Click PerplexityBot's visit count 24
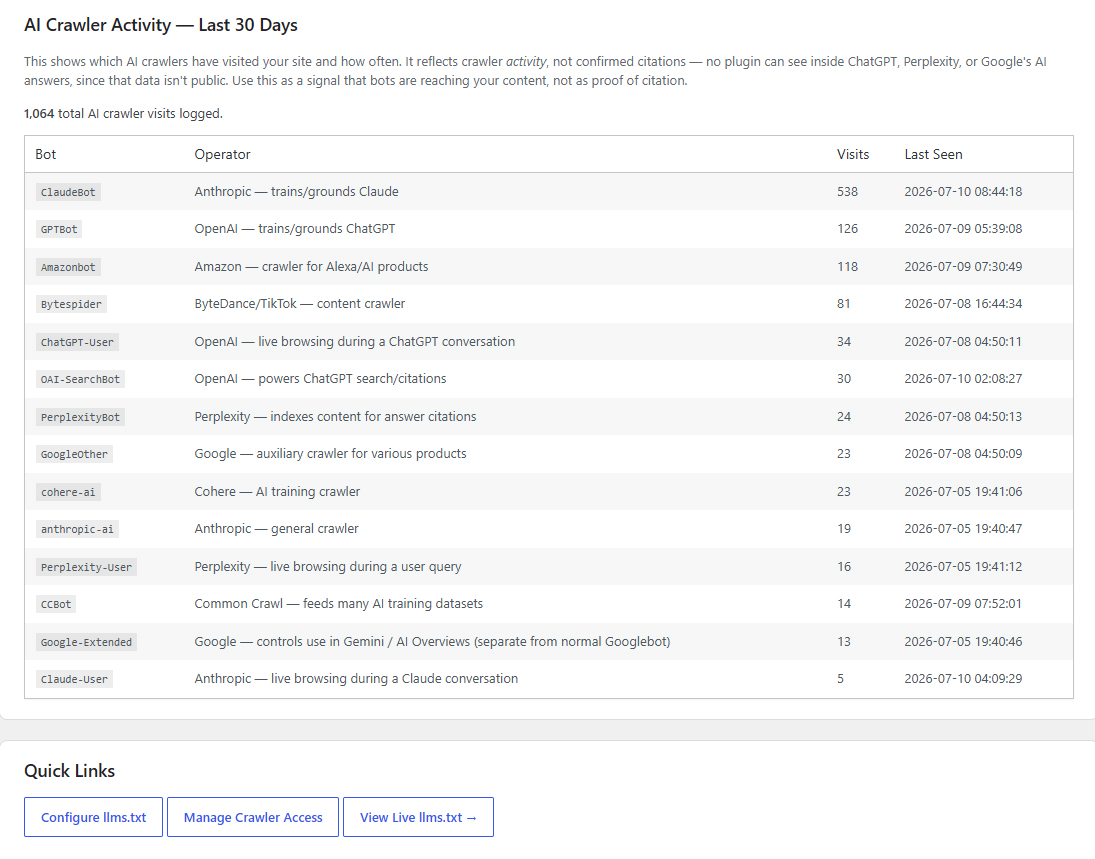This screenshot has width=1095, height=859. 844,416
